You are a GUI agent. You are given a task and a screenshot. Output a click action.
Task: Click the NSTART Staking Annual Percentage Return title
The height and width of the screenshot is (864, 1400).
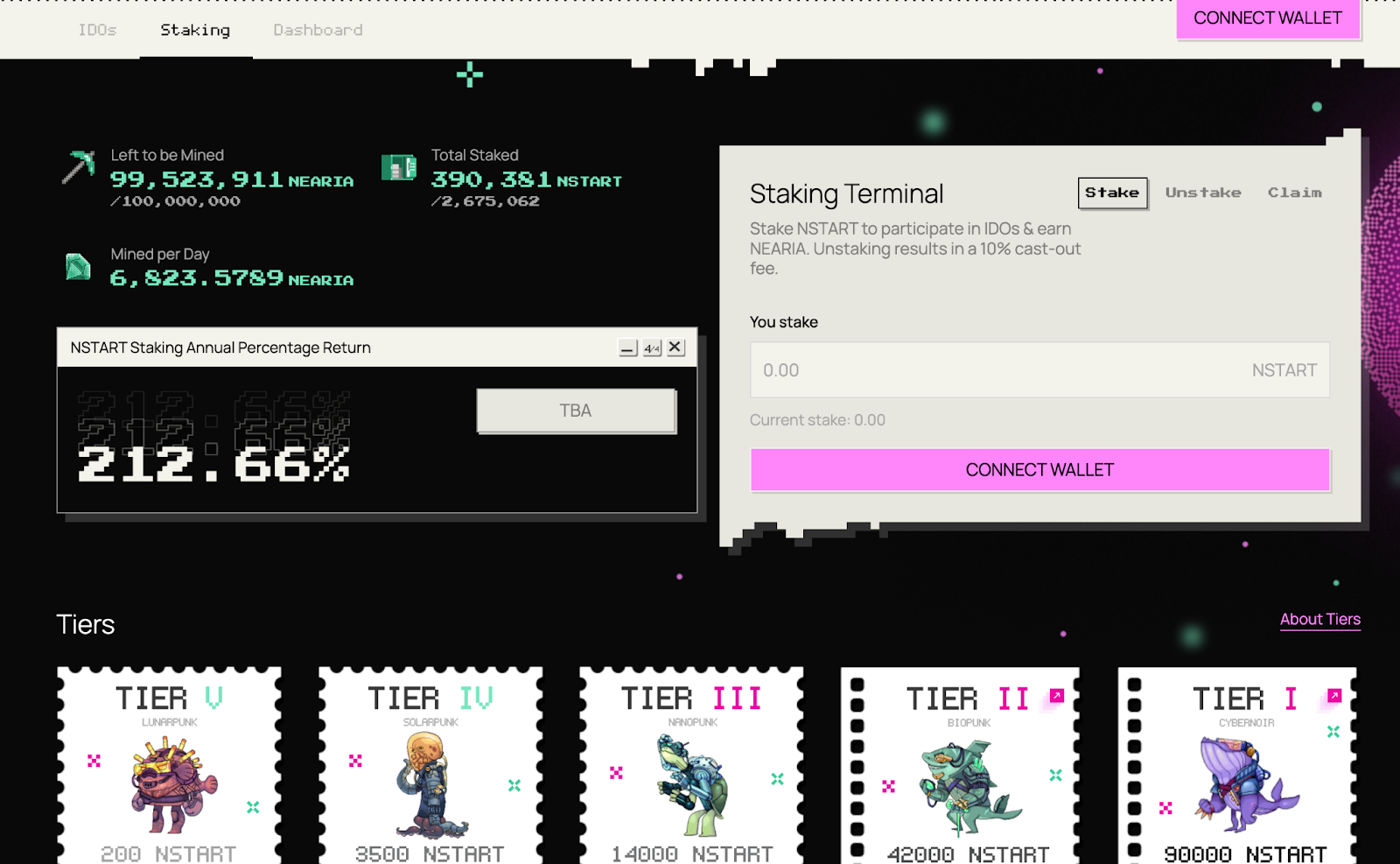[x=220, y=348]
